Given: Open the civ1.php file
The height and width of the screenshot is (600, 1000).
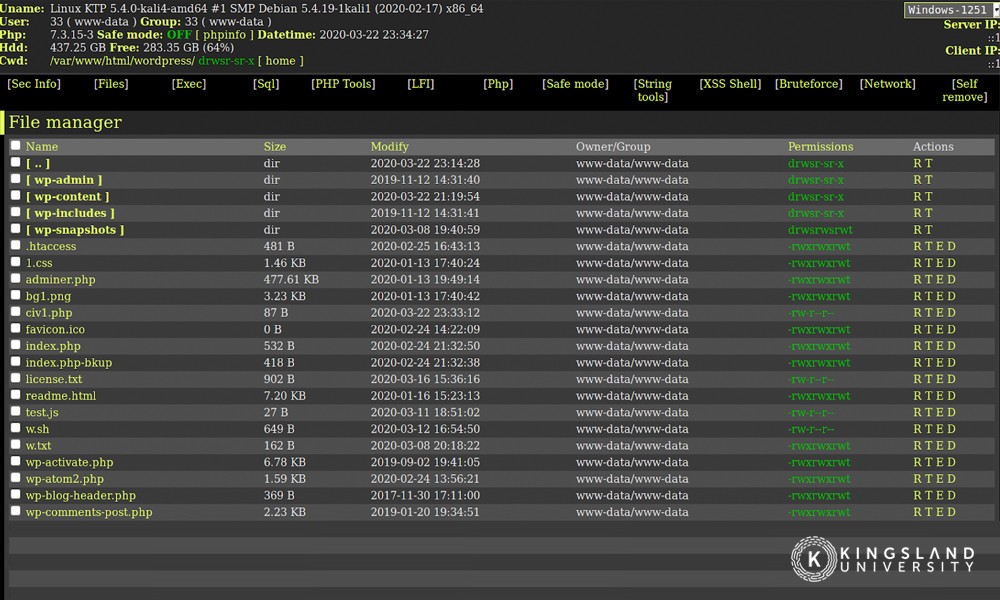Looking at the screenshot, I should (x=49, y=312).
